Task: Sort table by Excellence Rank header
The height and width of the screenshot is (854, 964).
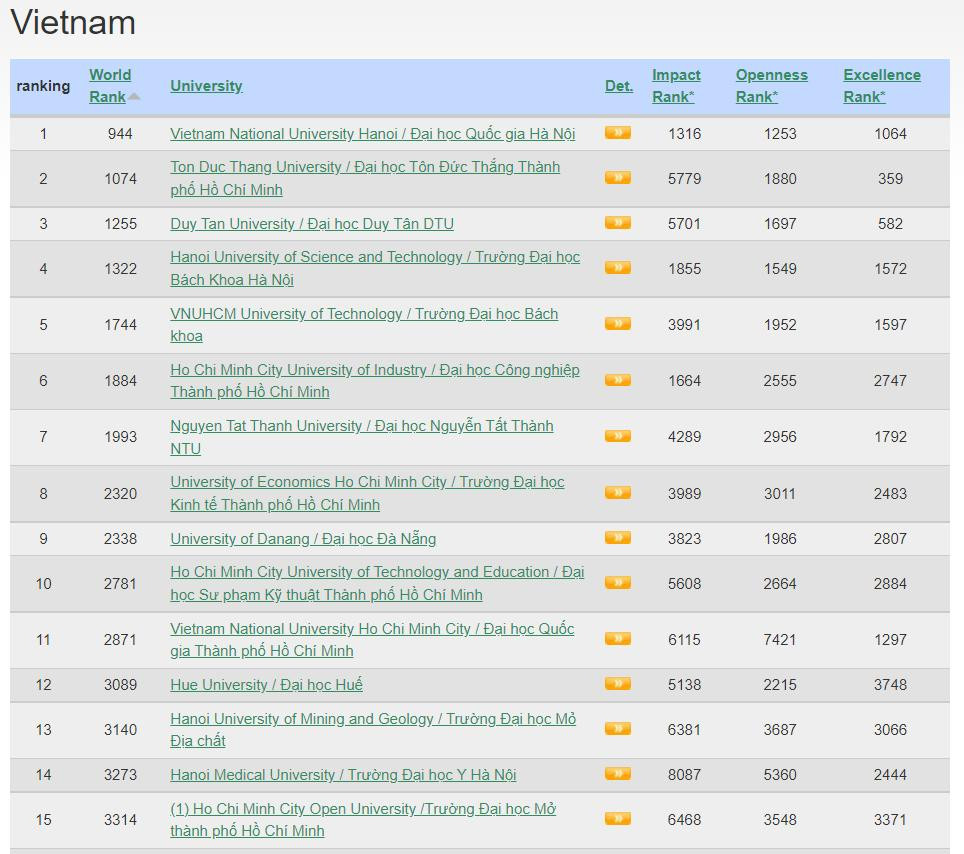Action: (x=881, y=86)
